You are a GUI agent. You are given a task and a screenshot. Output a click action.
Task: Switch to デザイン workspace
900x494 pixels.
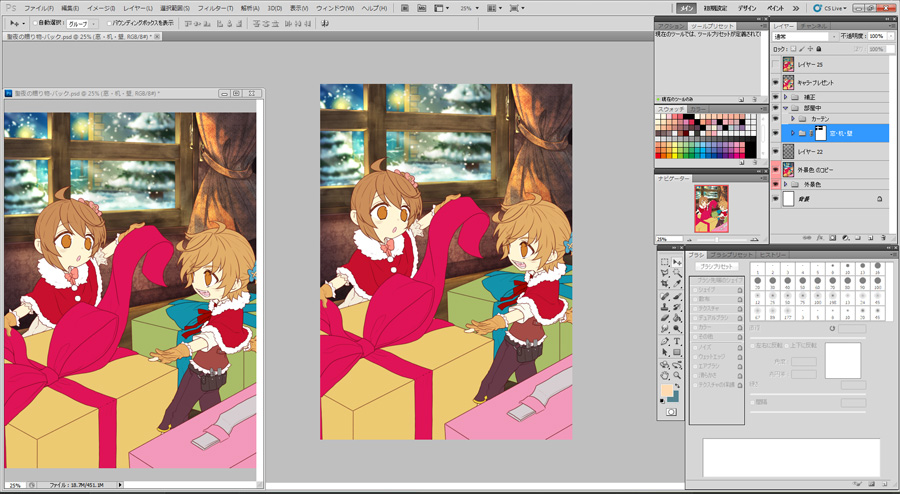747,9
